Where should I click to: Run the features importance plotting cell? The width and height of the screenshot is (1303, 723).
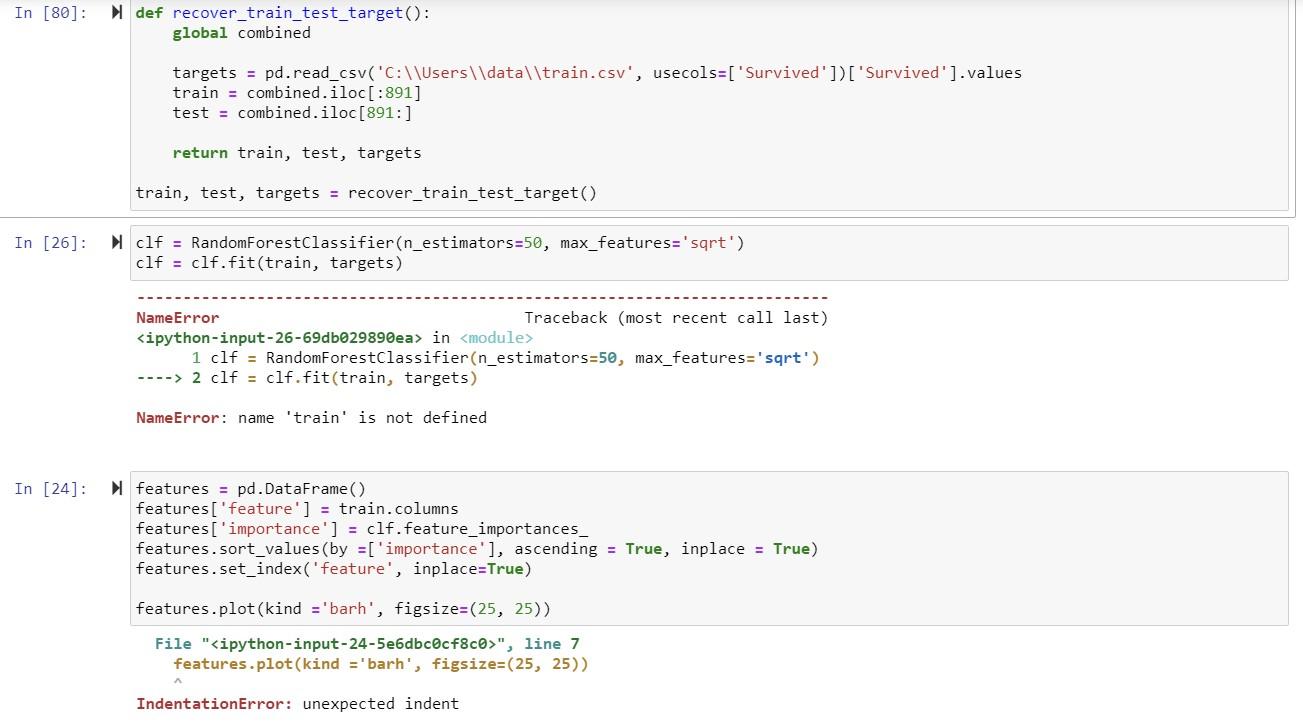117,489
